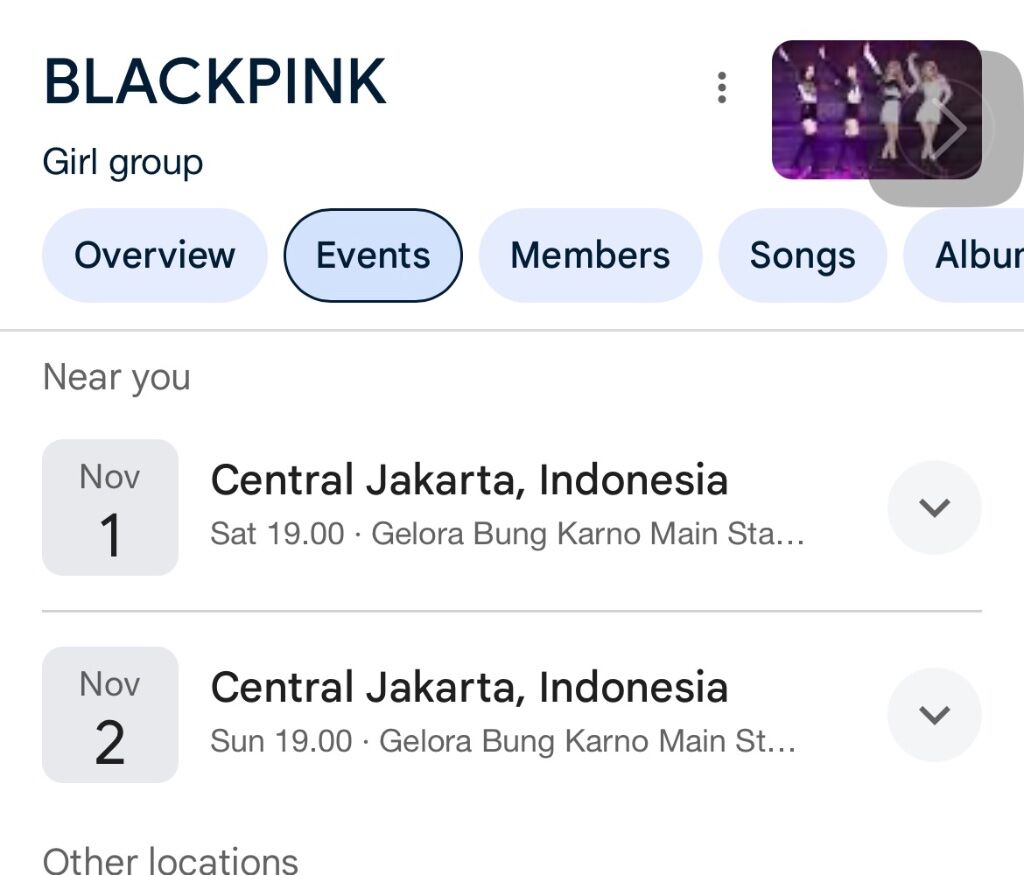Expand the Nov 1 event details chevron

pyautogui.click(x=934, y=507)
